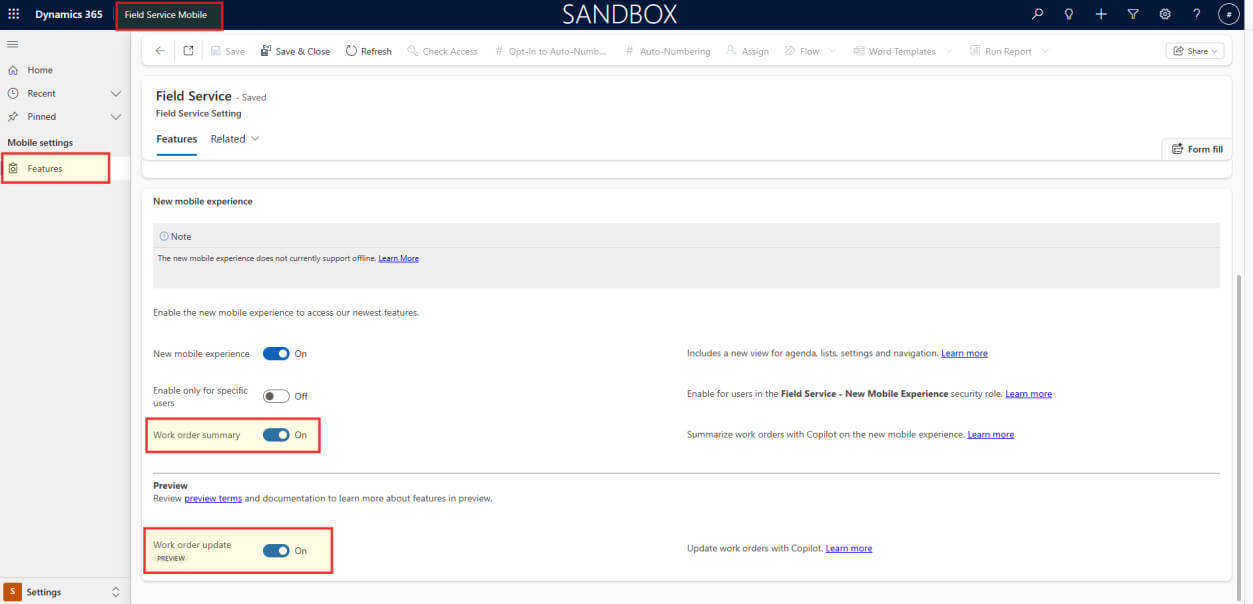The height and width of the screenshot is (604, 1253).
Task: Expand the Pinned chevron
Action: [x=115, y=116]
